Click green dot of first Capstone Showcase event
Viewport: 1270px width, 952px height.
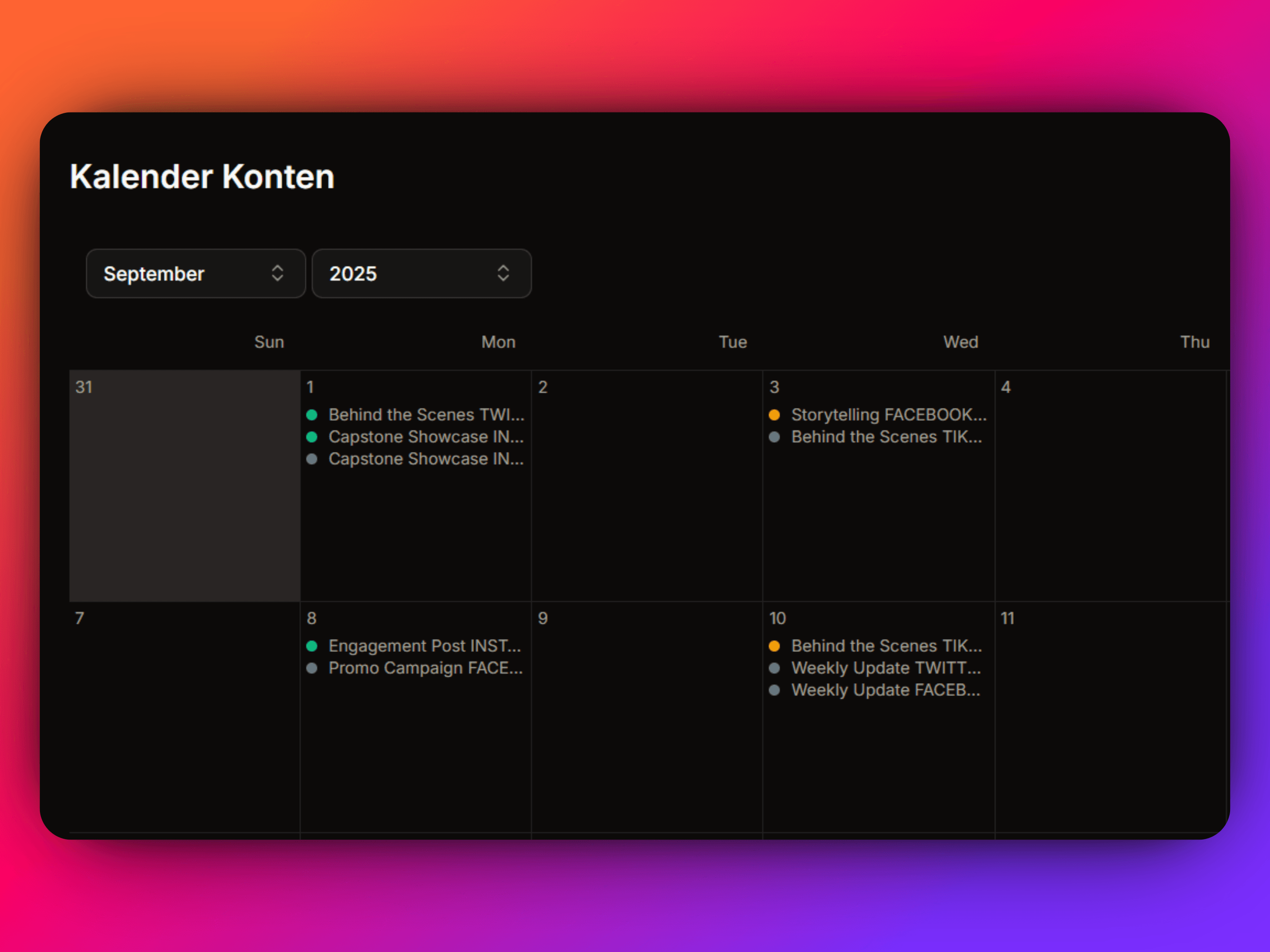click(x=312, y=437)
